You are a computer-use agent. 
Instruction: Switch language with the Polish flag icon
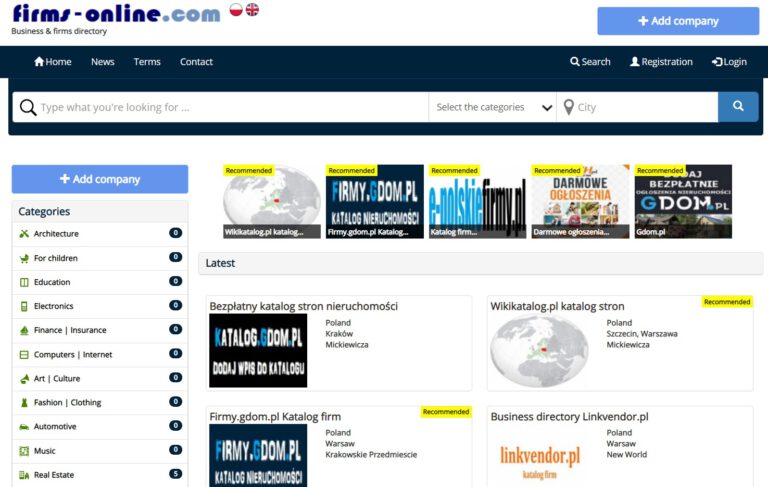(236, 10)
